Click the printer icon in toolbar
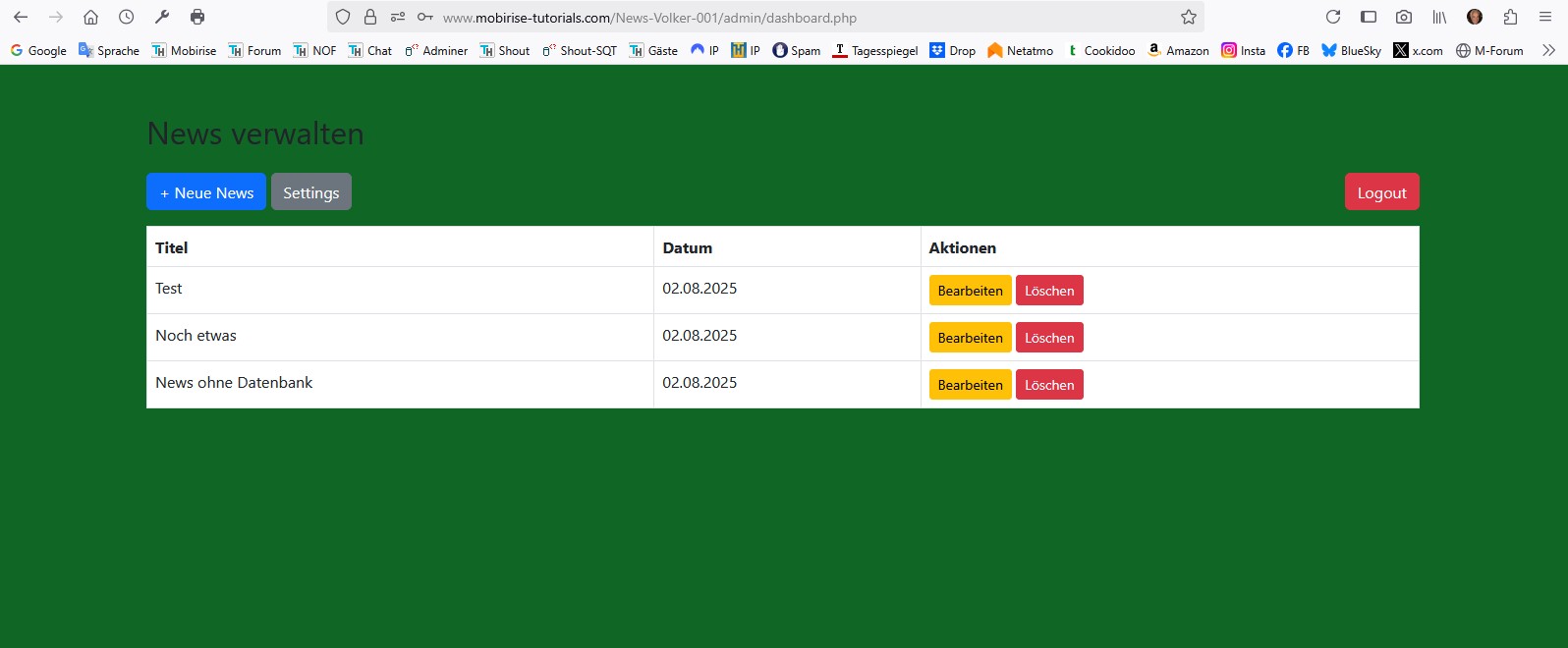The image size is (1568, 648). [x=197, y=17]
